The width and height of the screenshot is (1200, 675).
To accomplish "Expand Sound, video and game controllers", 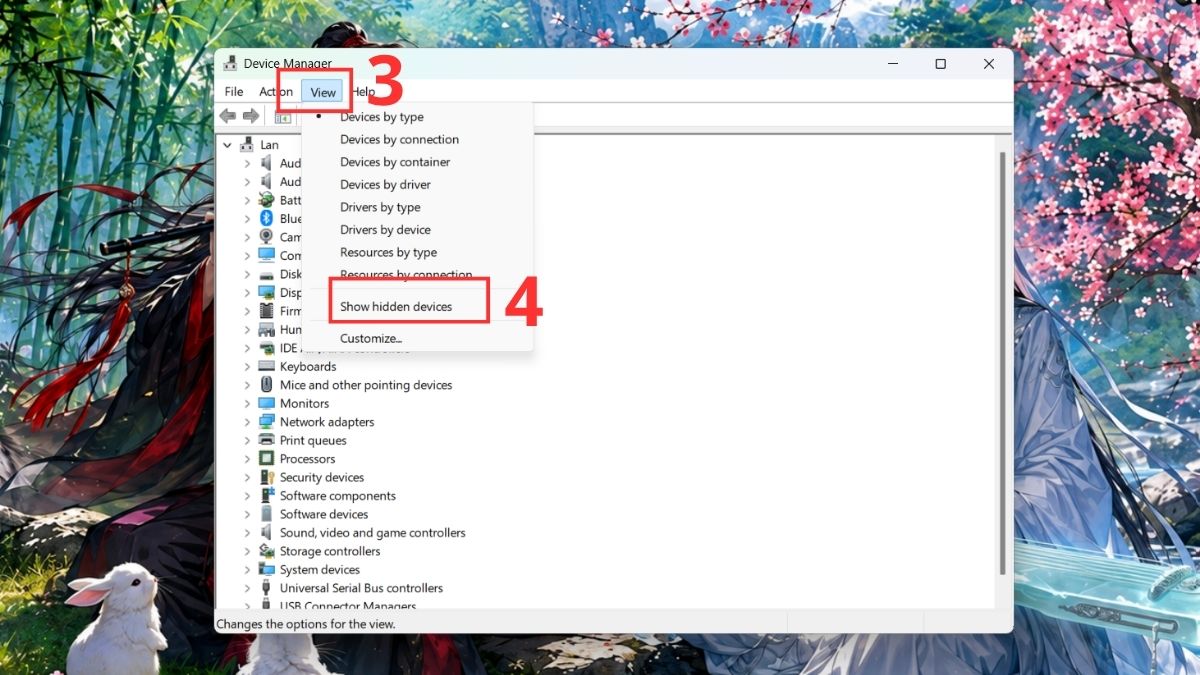I will 247,533.
